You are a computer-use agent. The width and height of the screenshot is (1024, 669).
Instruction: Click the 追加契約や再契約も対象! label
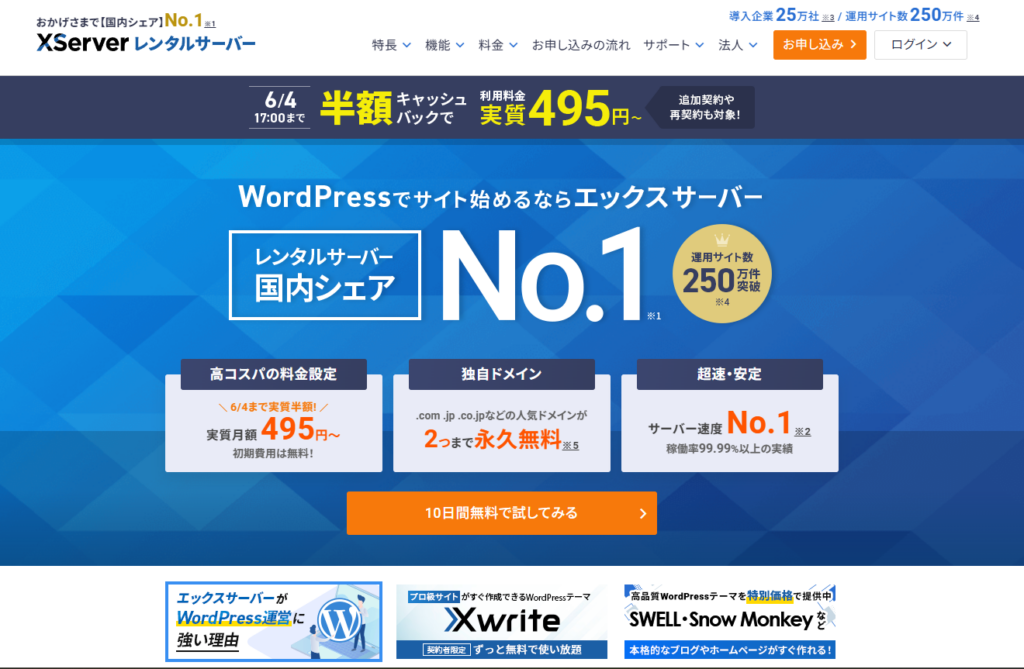tap(705, 107)
